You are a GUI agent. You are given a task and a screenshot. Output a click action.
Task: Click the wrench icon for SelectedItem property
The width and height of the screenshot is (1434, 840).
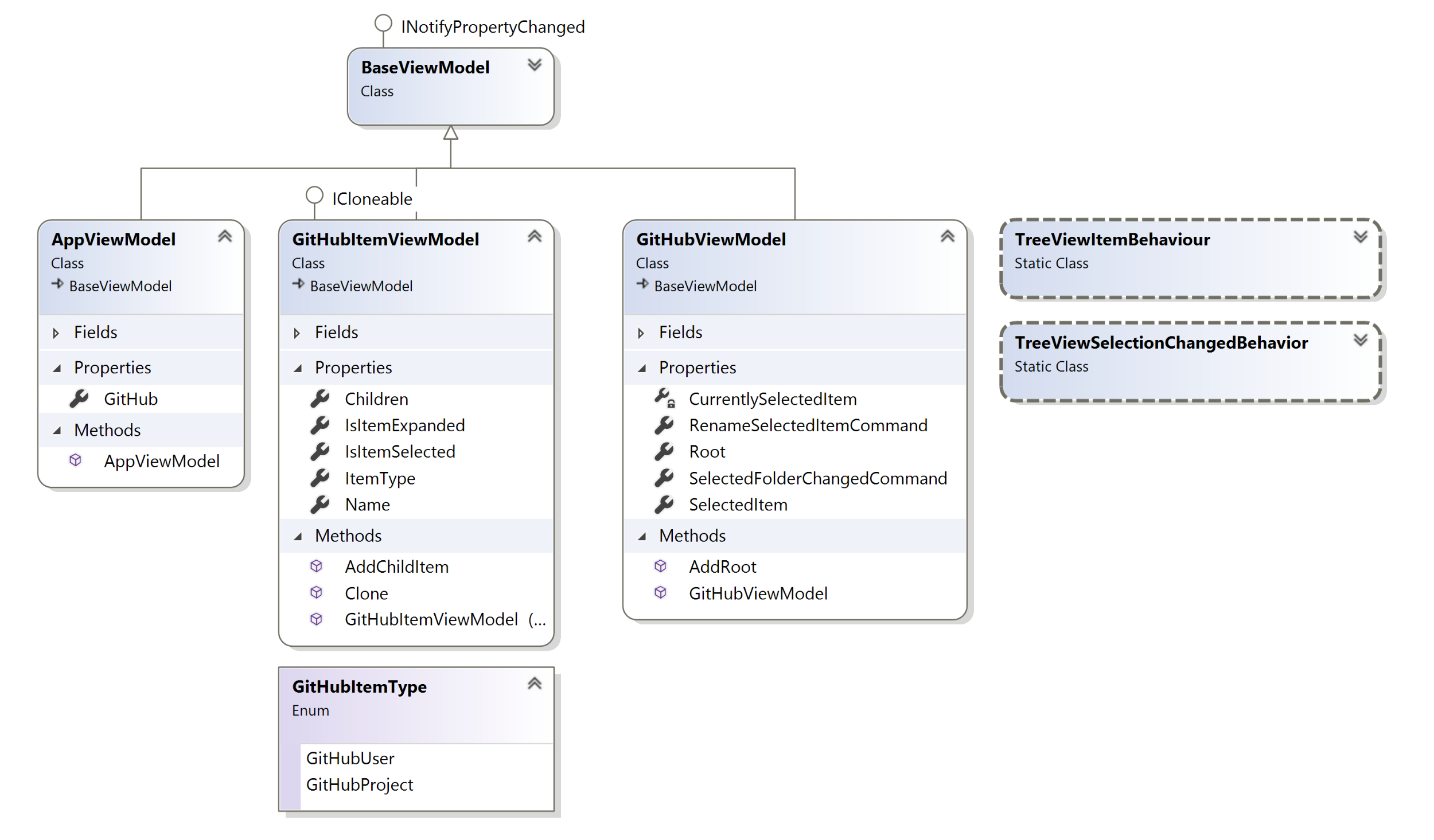coord(664,504)
